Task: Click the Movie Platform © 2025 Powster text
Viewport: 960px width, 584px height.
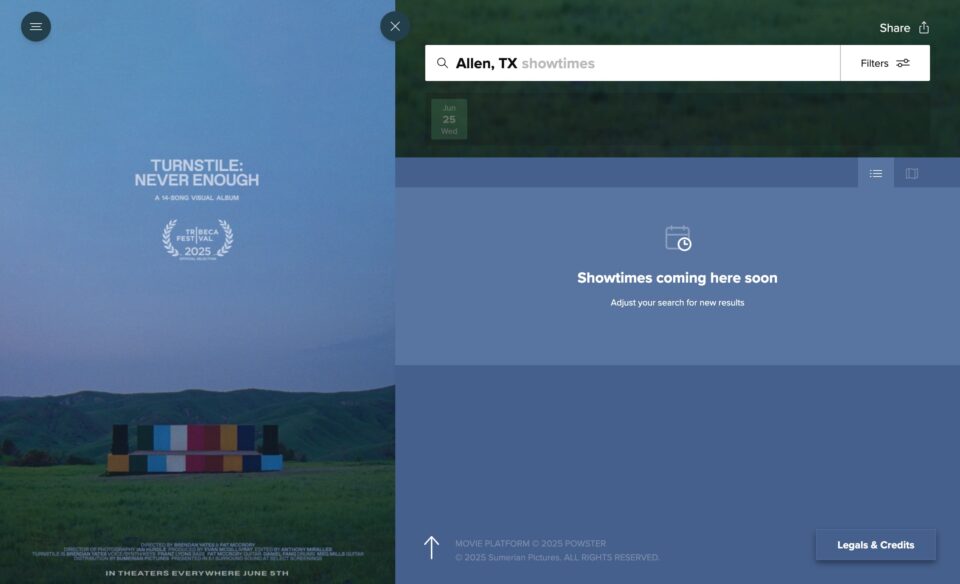Action: click(x=530, y=544)
